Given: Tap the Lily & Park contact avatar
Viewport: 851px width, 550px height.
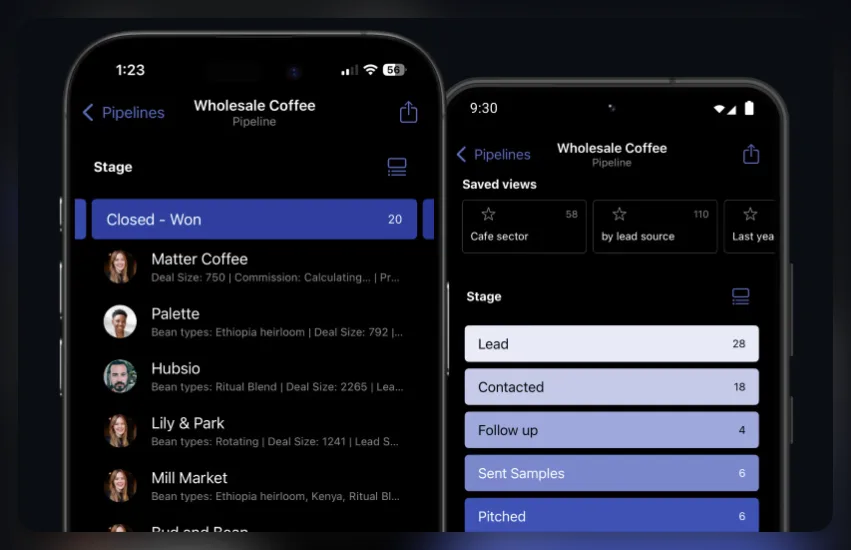Looking at the screenshot, I should [120, 431].
